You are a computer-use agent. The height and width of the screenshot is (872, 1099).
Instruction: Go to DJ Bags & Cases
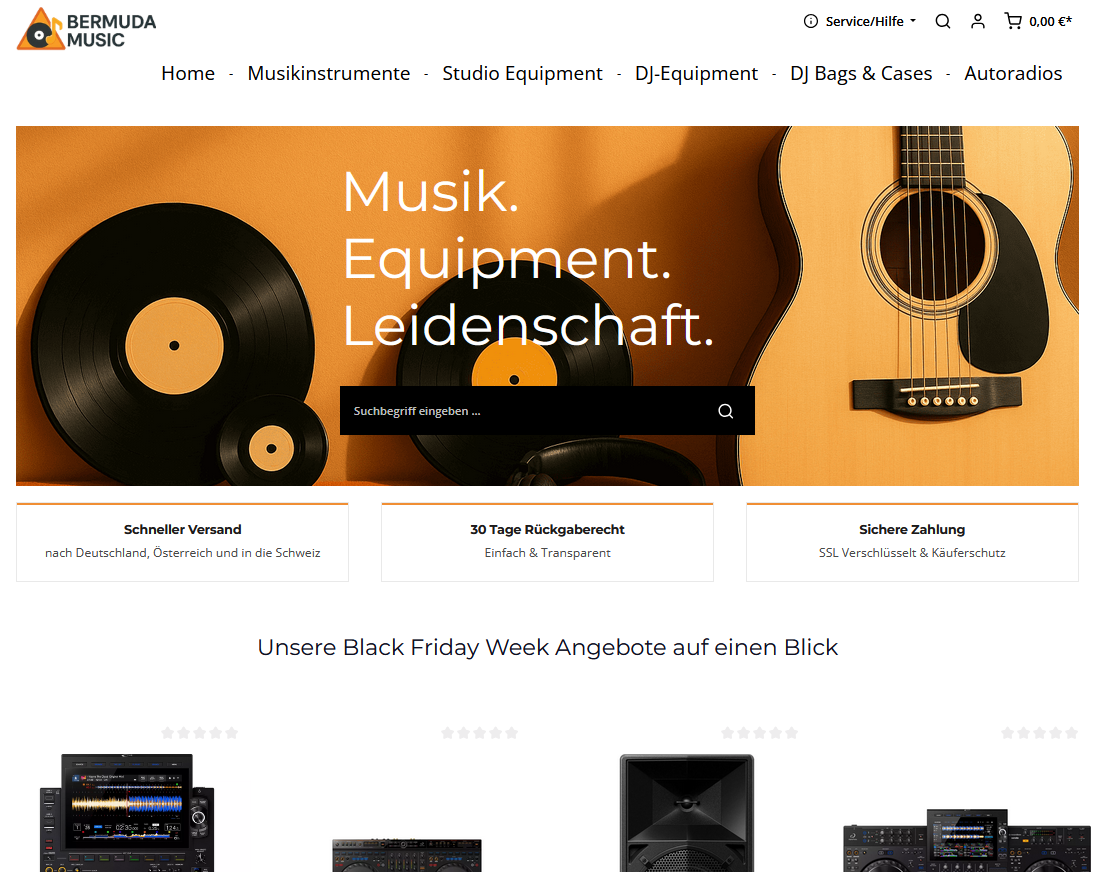(x=861, y=73)
